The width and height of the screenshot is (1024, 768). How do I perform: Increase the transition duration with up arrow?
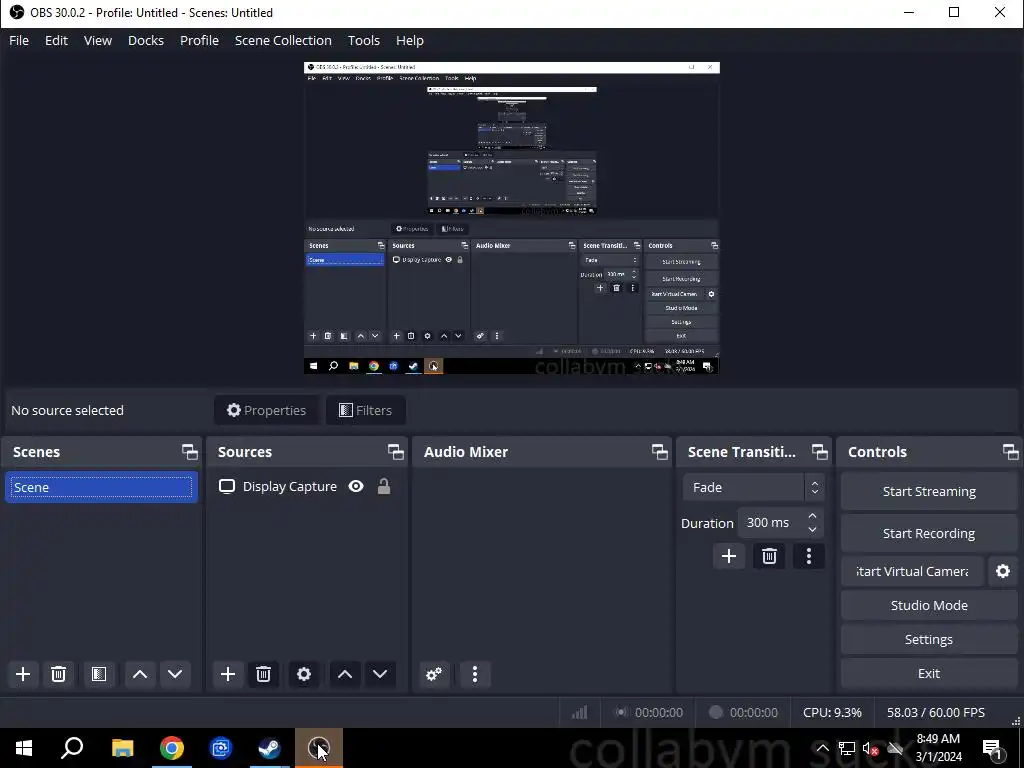pyautogui.click(x=812, y=516)
